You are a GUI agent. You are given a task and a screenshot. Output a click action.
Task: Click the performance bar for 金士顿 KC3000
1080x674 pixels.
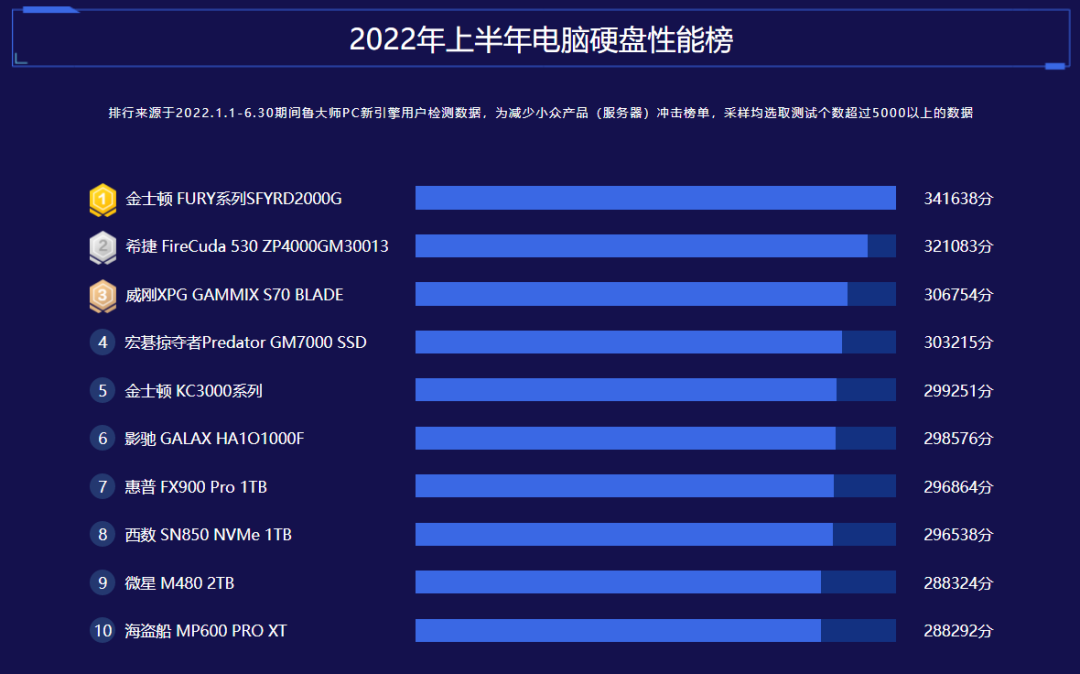point(656,390)
